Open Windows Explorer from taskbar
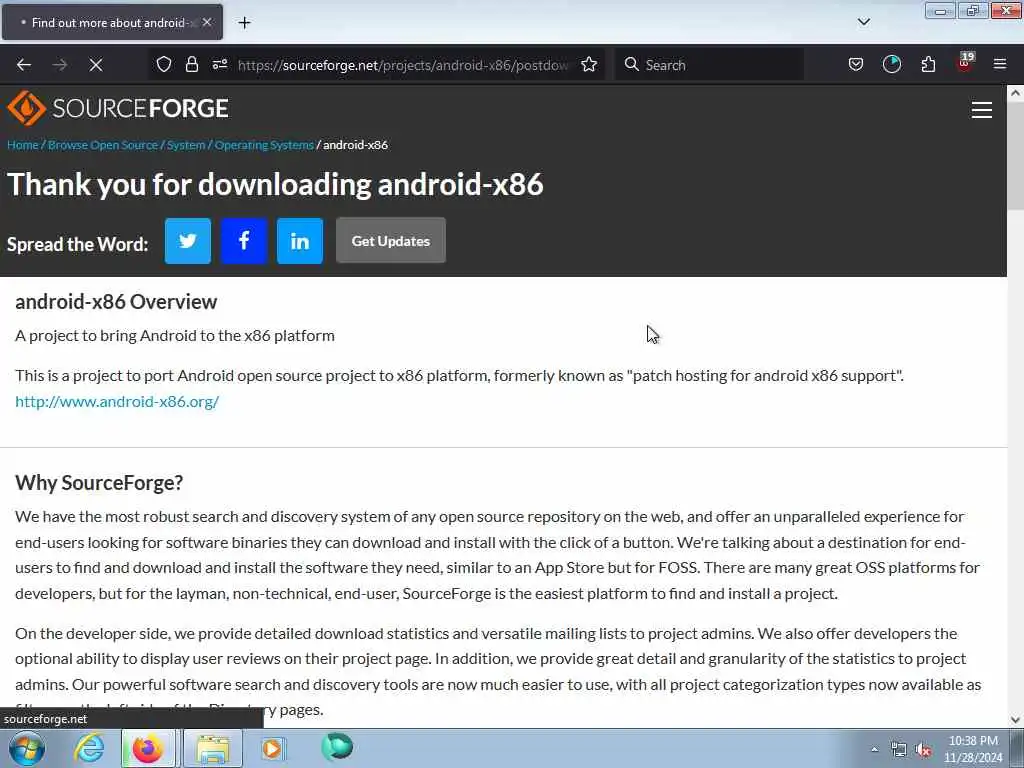The width and height of the screenshot is (1024, 768). pos(214,748)
